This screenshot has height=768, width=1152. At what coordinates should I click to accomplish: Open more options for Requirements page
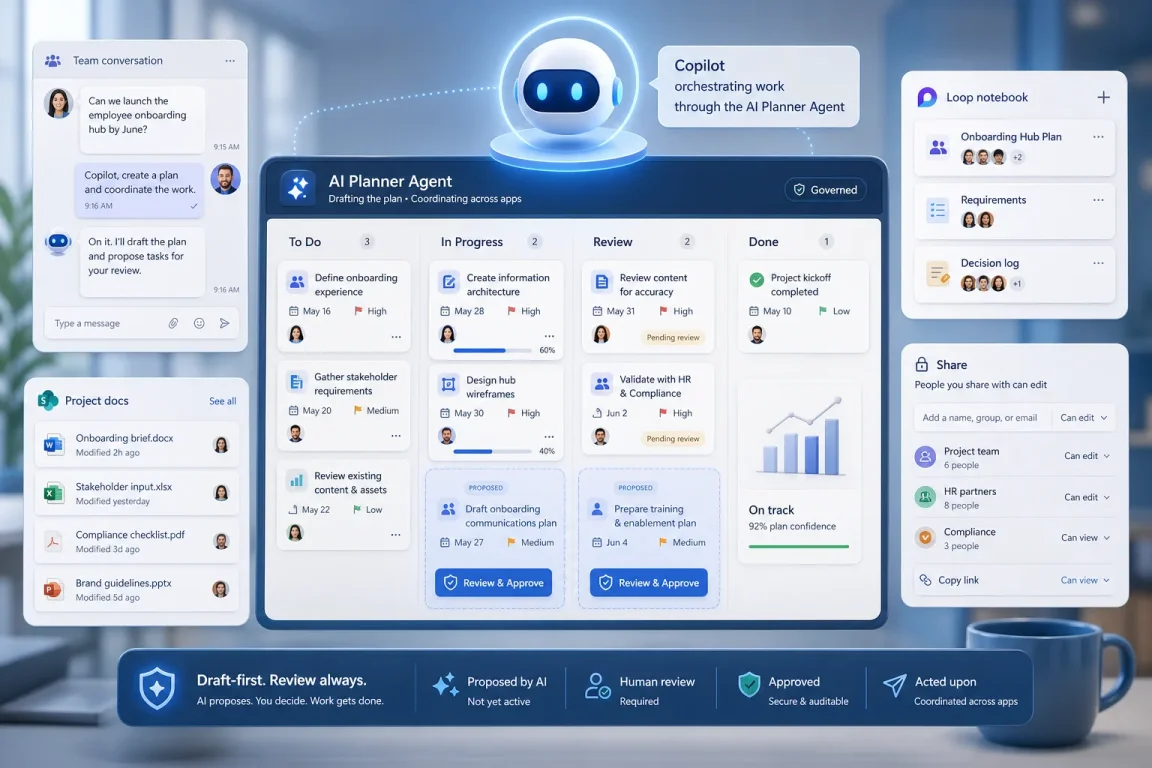point(1098,200)
